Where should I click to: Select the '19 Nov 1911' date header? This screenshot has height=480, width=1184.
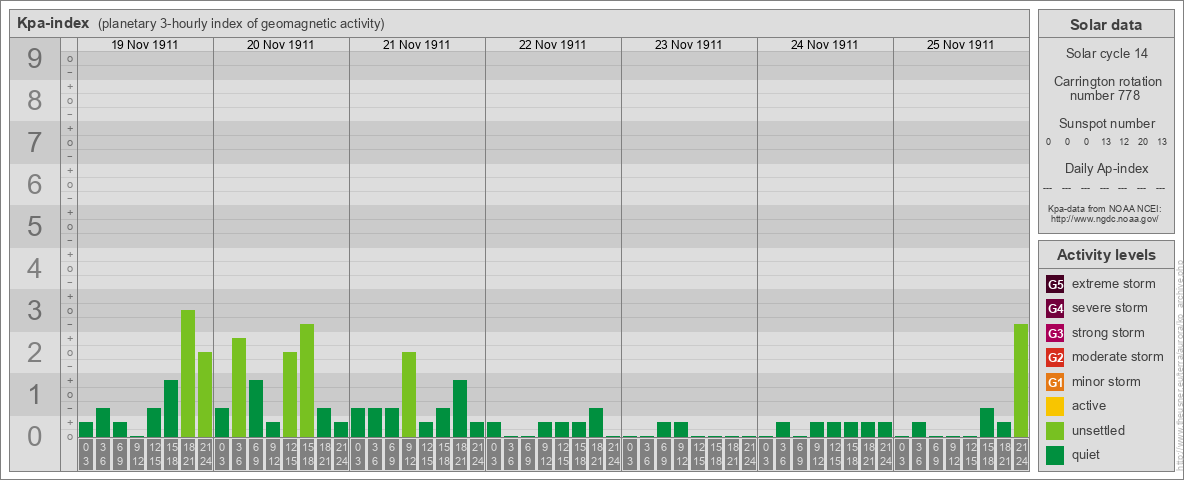click(x=145, y=45)
